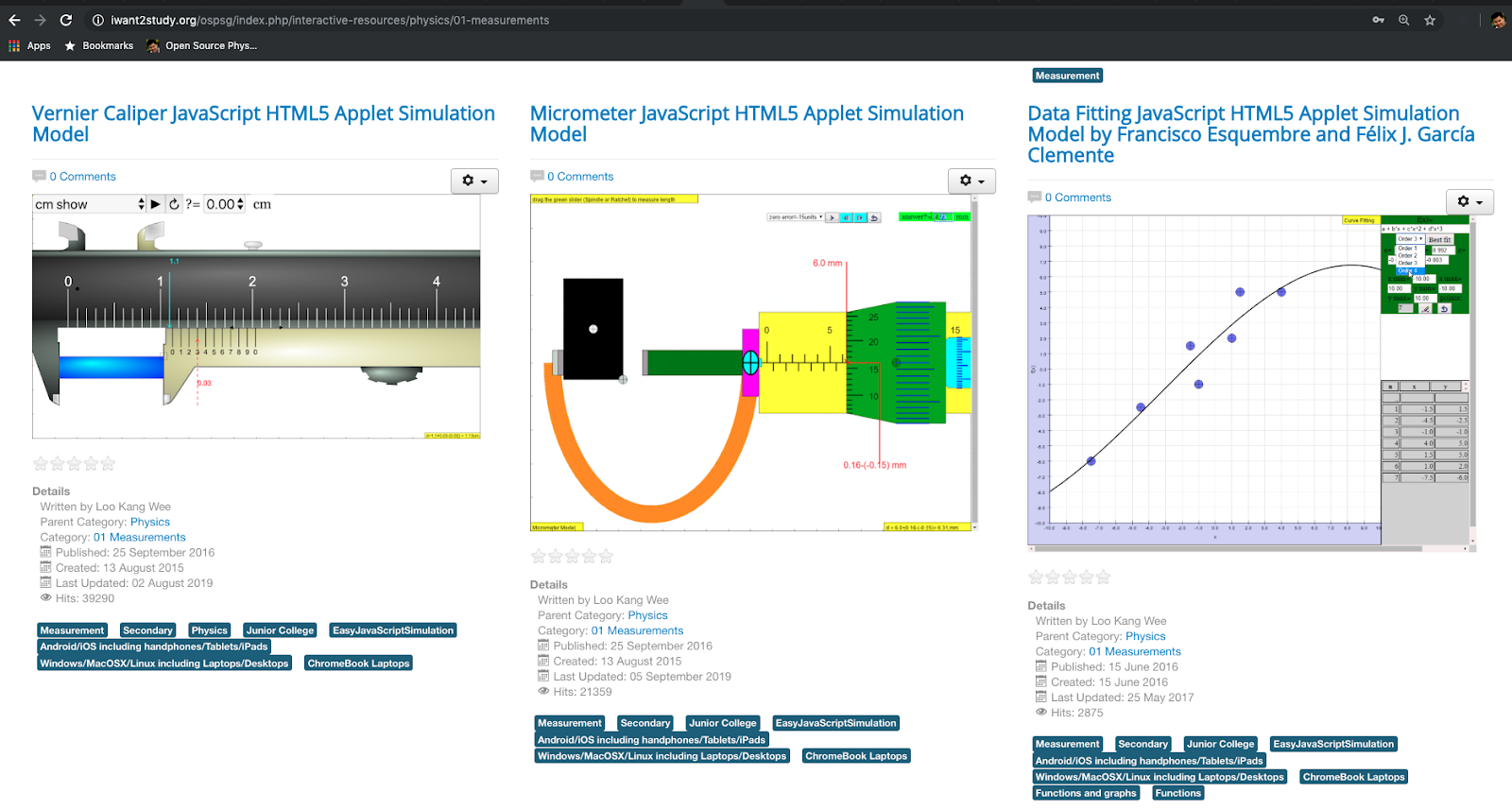Open Micrometer article title link
This screenshot has height=810, width=1512.
click(x=747, y=124)
